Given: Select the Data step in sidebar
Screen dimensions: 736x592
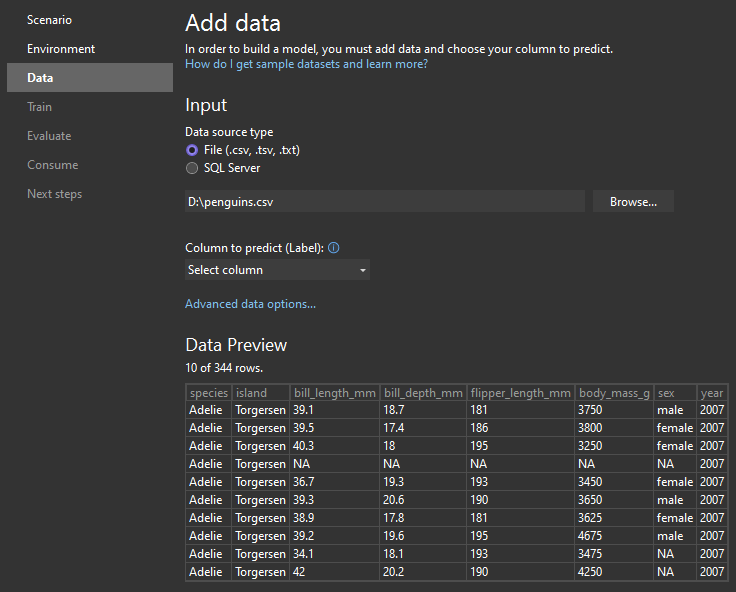Looking at the screenshot, I should coord(41,78).
